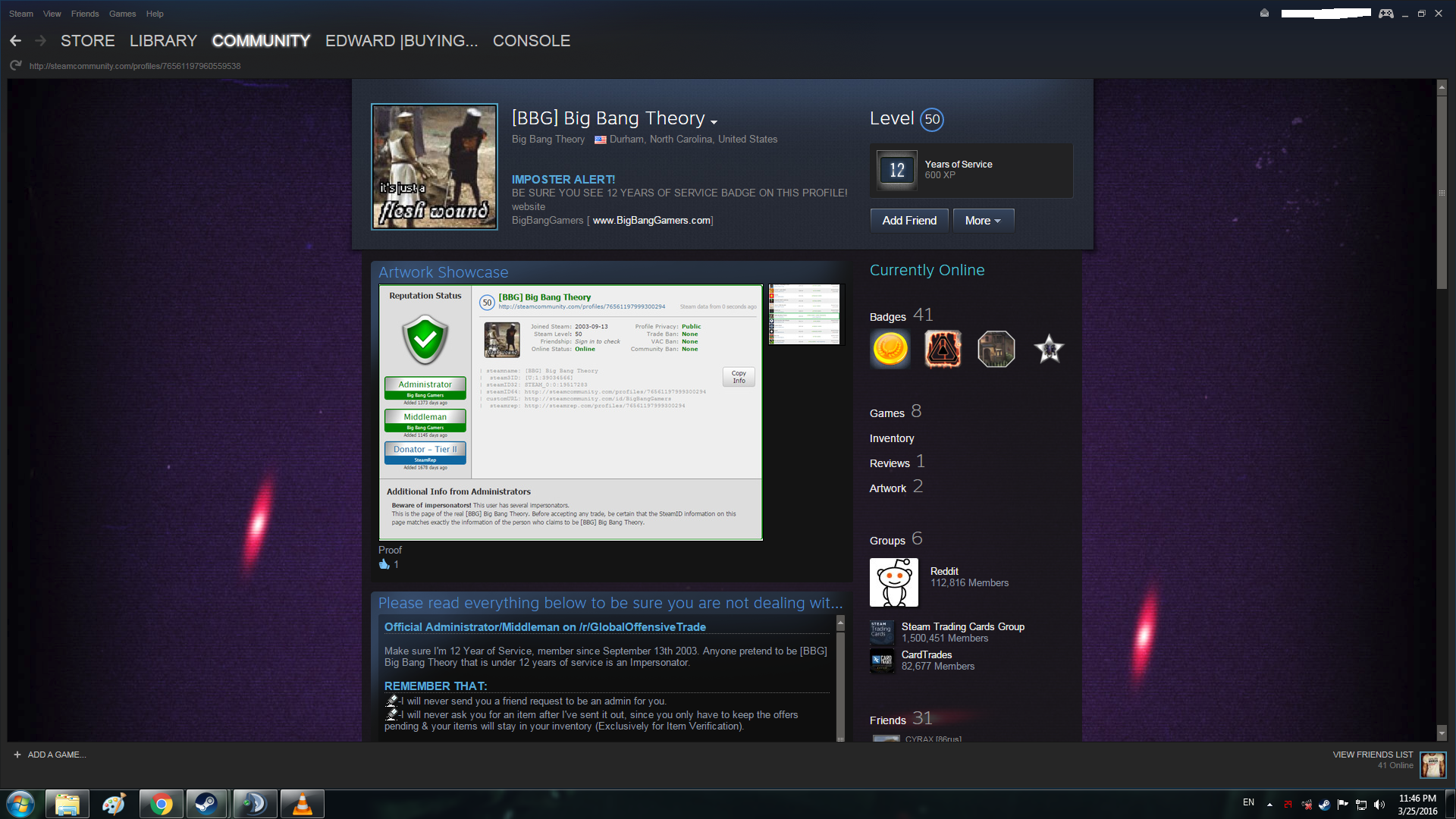Click the thumbs up rate icon

point(384,564)
